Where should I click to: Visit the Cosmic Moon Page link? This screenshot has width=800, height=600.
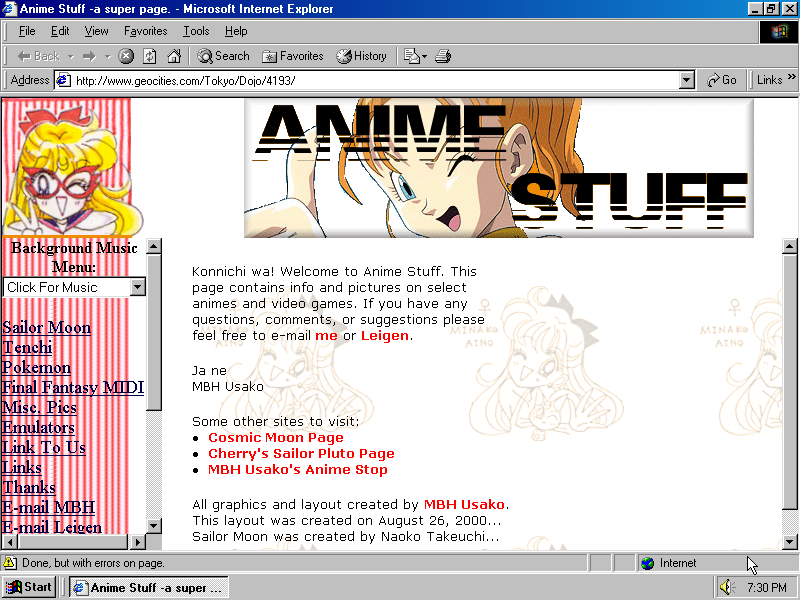pyautogui.click(x=276, y=438)
